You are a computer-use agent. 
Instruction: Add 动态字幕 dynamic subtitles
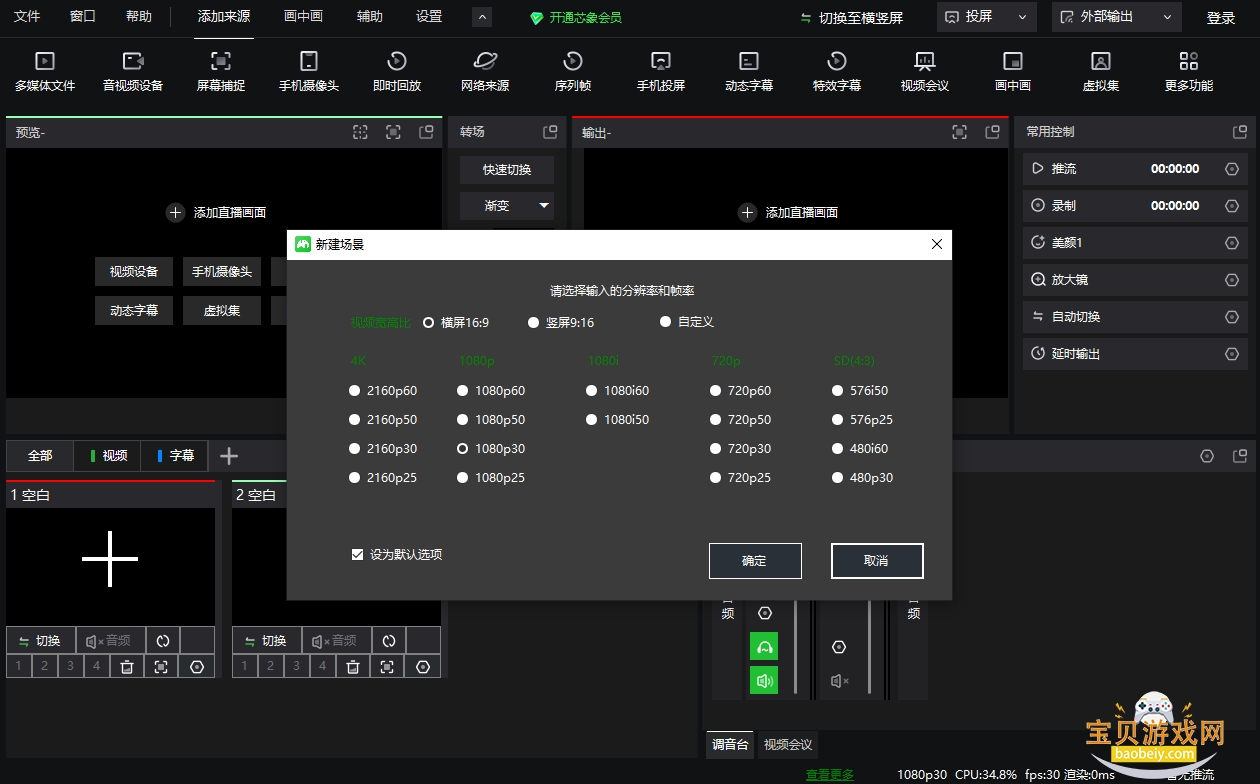749,72
